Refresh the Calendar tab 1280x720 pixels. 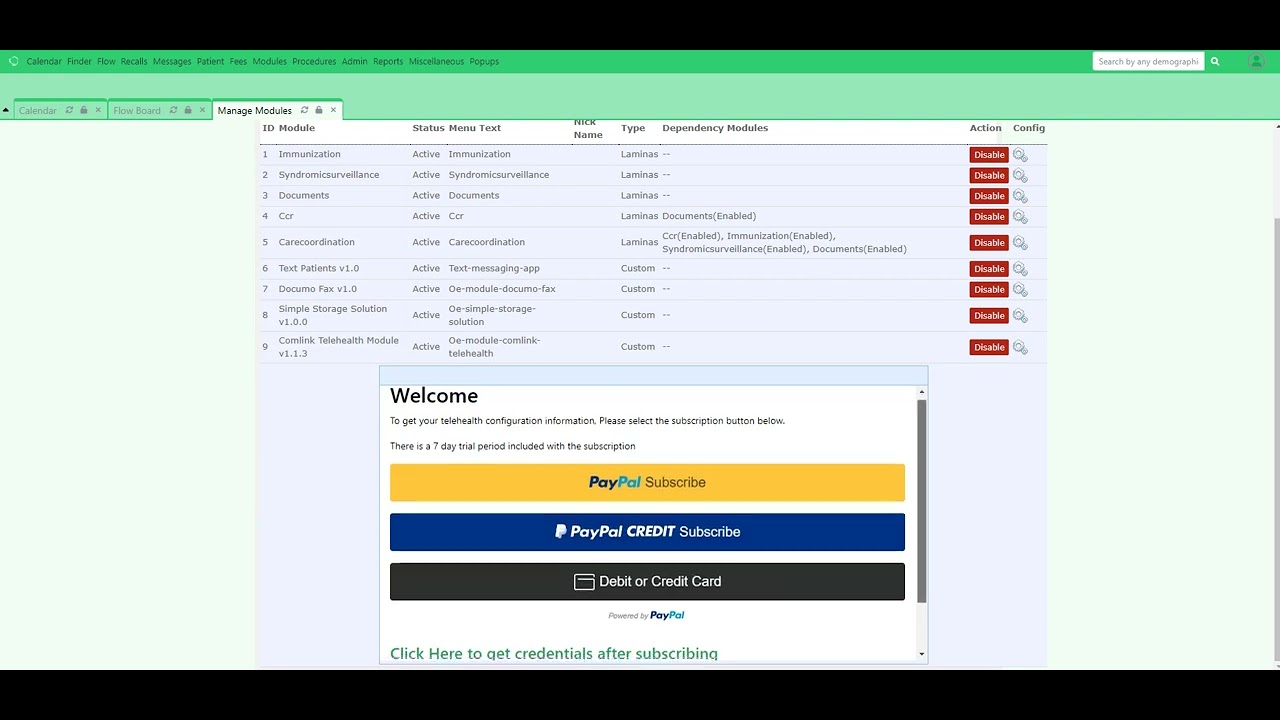click(69, 110)
